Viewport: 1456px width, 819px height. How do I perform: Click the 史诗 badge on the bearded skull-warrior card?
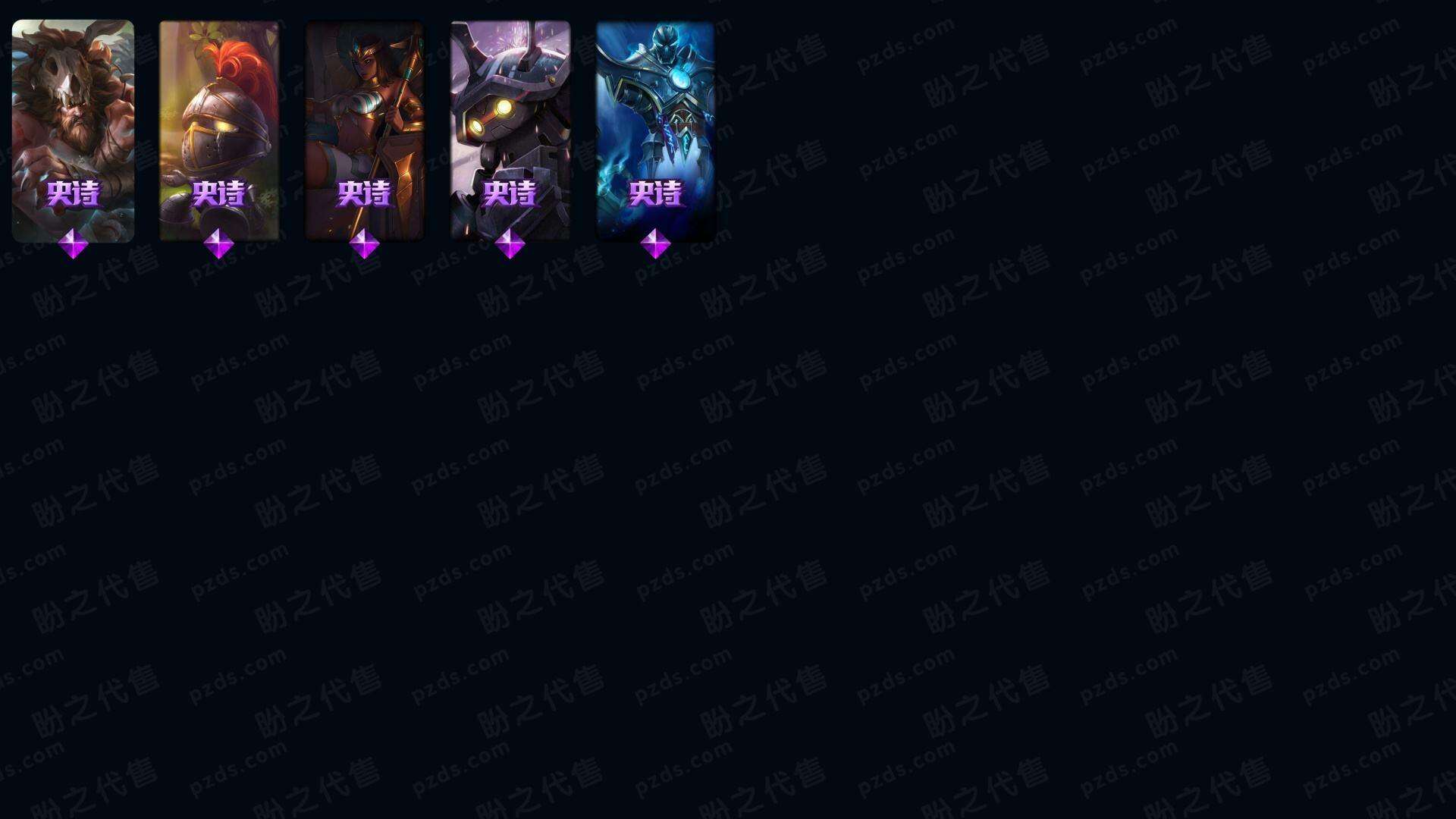coord(73,194)
